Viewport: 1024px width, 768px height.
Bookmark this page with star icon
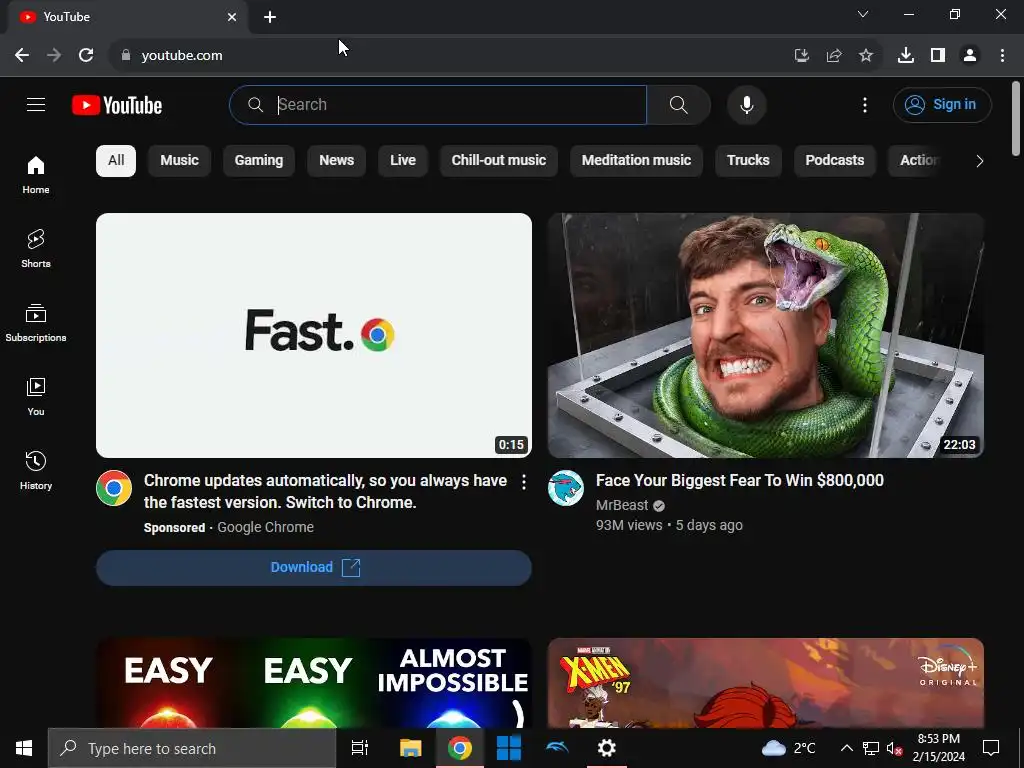[x=866, y=56]
